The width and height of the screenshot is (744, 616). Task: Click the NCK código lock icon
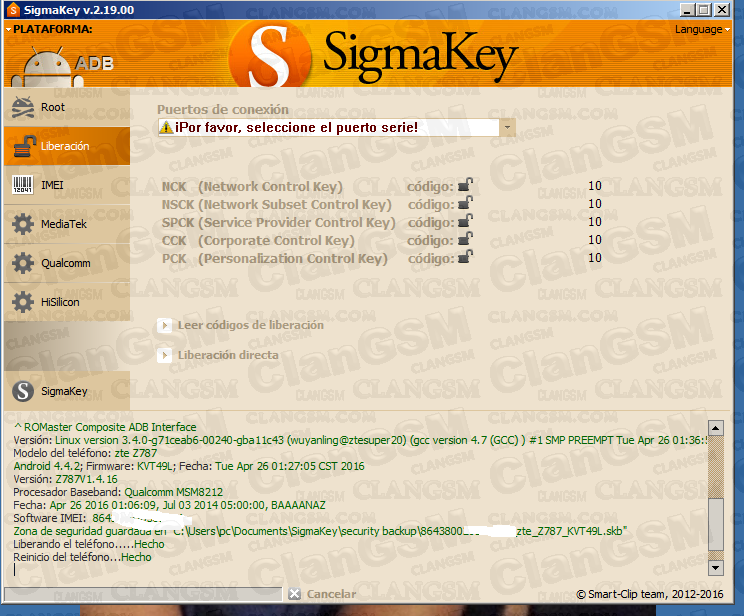point(465,185)
